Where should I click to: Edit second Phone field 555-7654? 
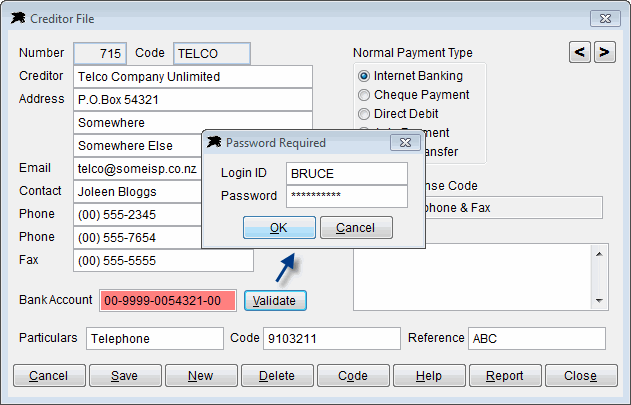coord(138,238)
